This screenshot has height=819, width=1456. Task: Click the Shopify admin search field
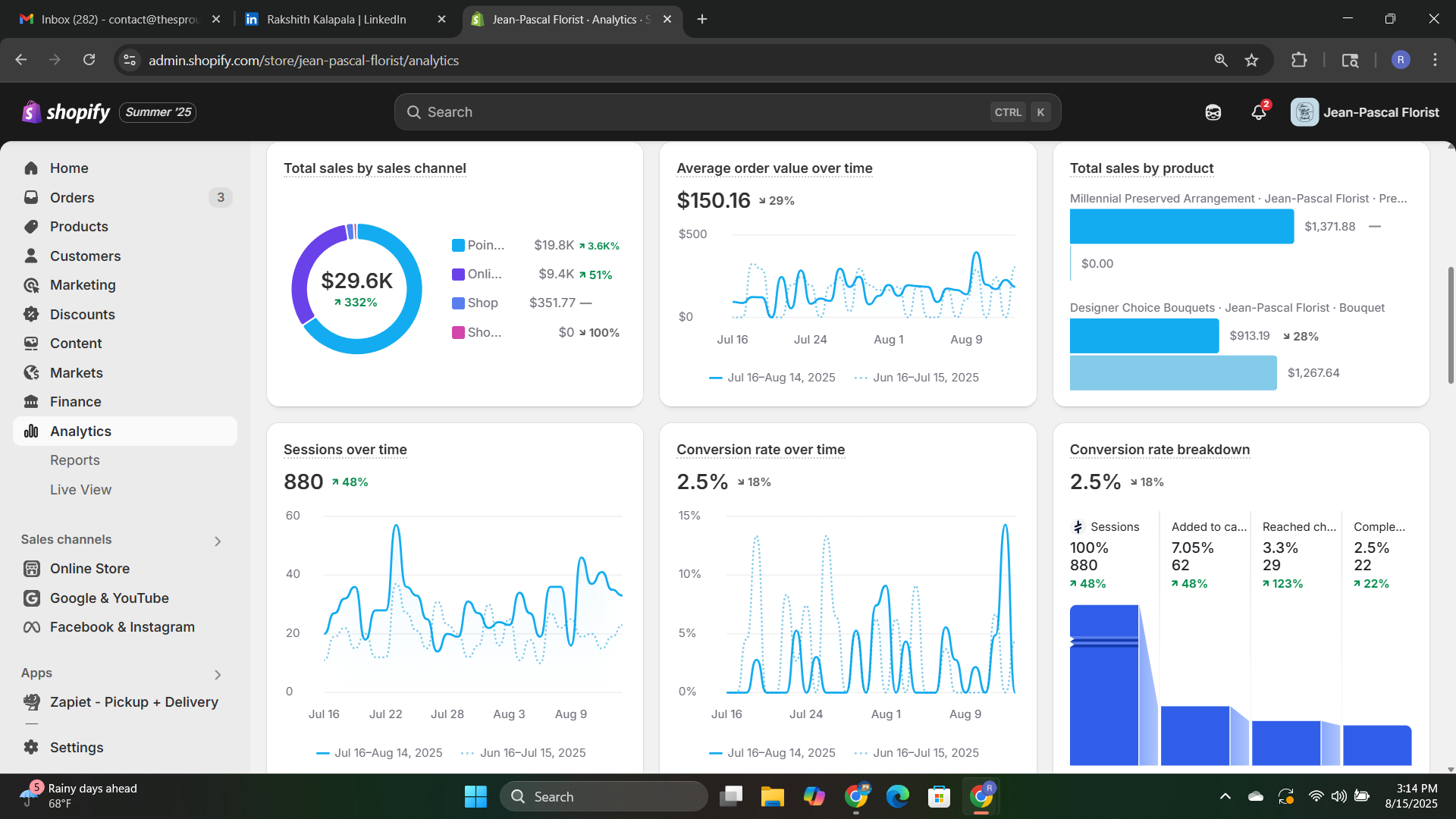tap(727, 112)
